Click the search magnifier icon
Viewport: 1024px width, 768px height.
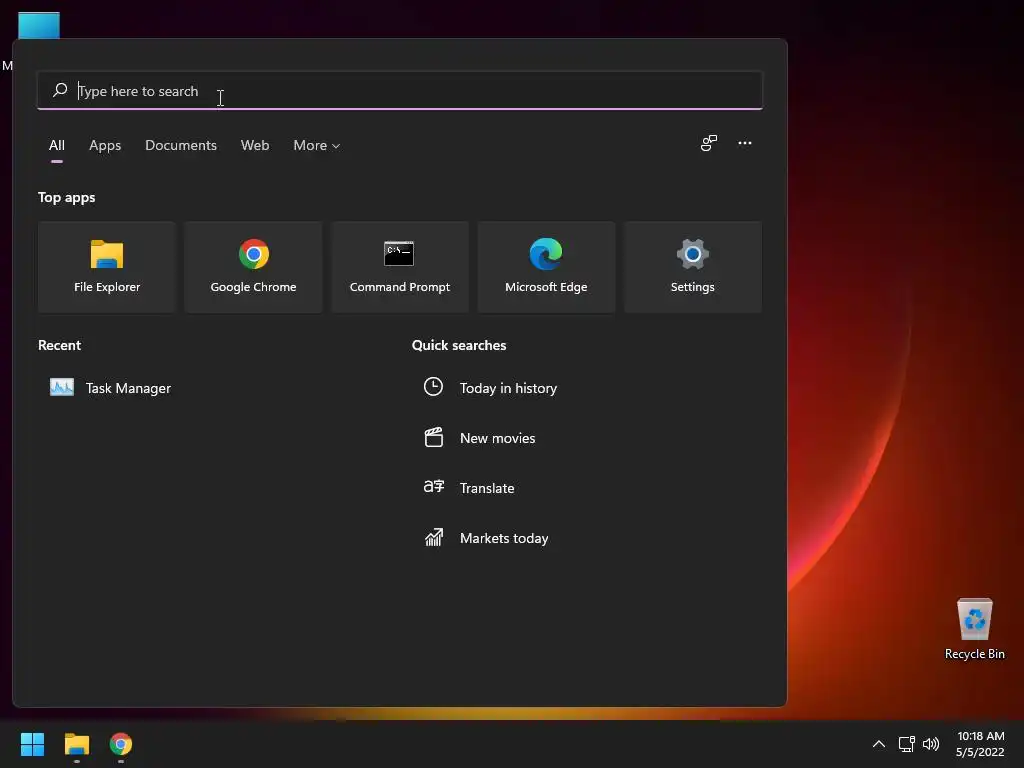(60, 90)
